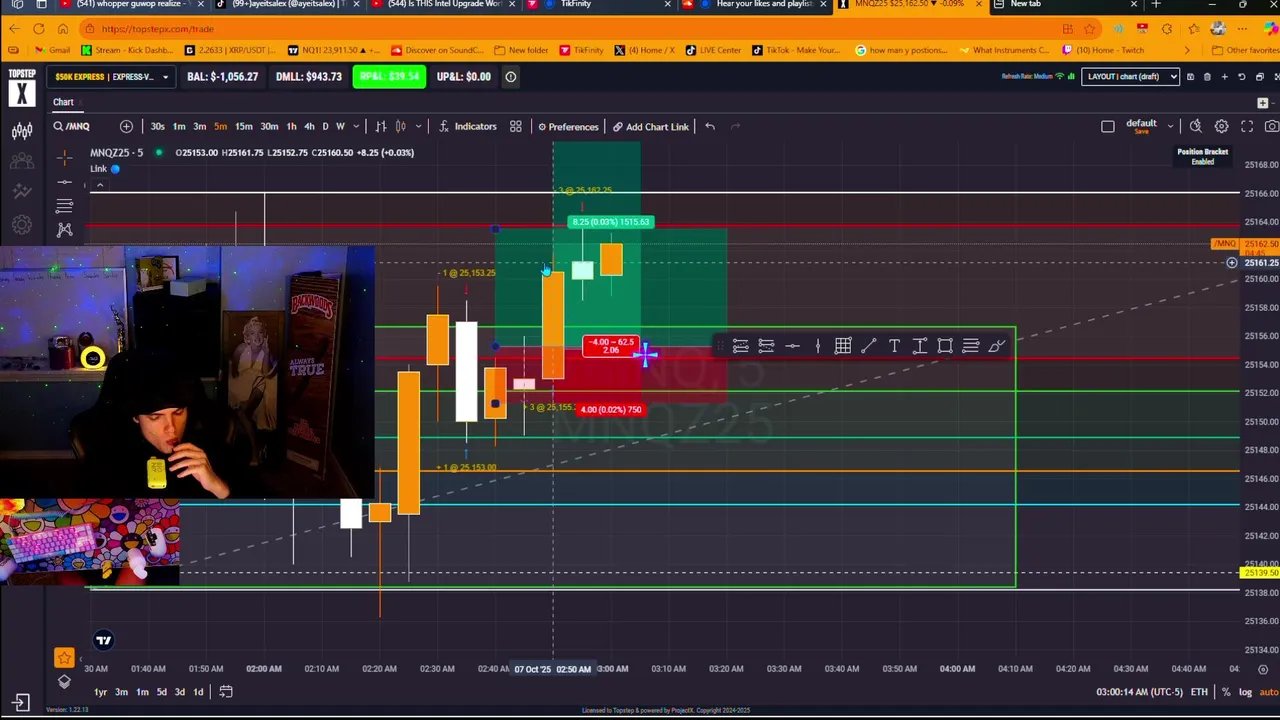1280x720 pixels.
Task: Switch to the 4h timeframe
Action: tap(308, 126)
